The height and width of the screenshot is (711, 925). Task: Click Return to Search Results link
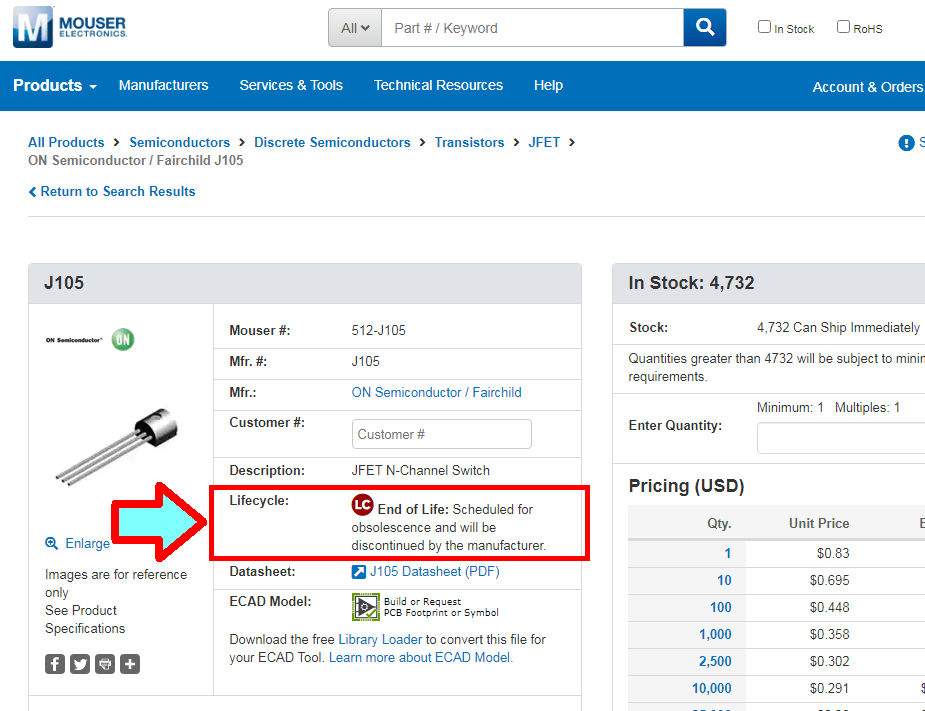coord(117,192)
